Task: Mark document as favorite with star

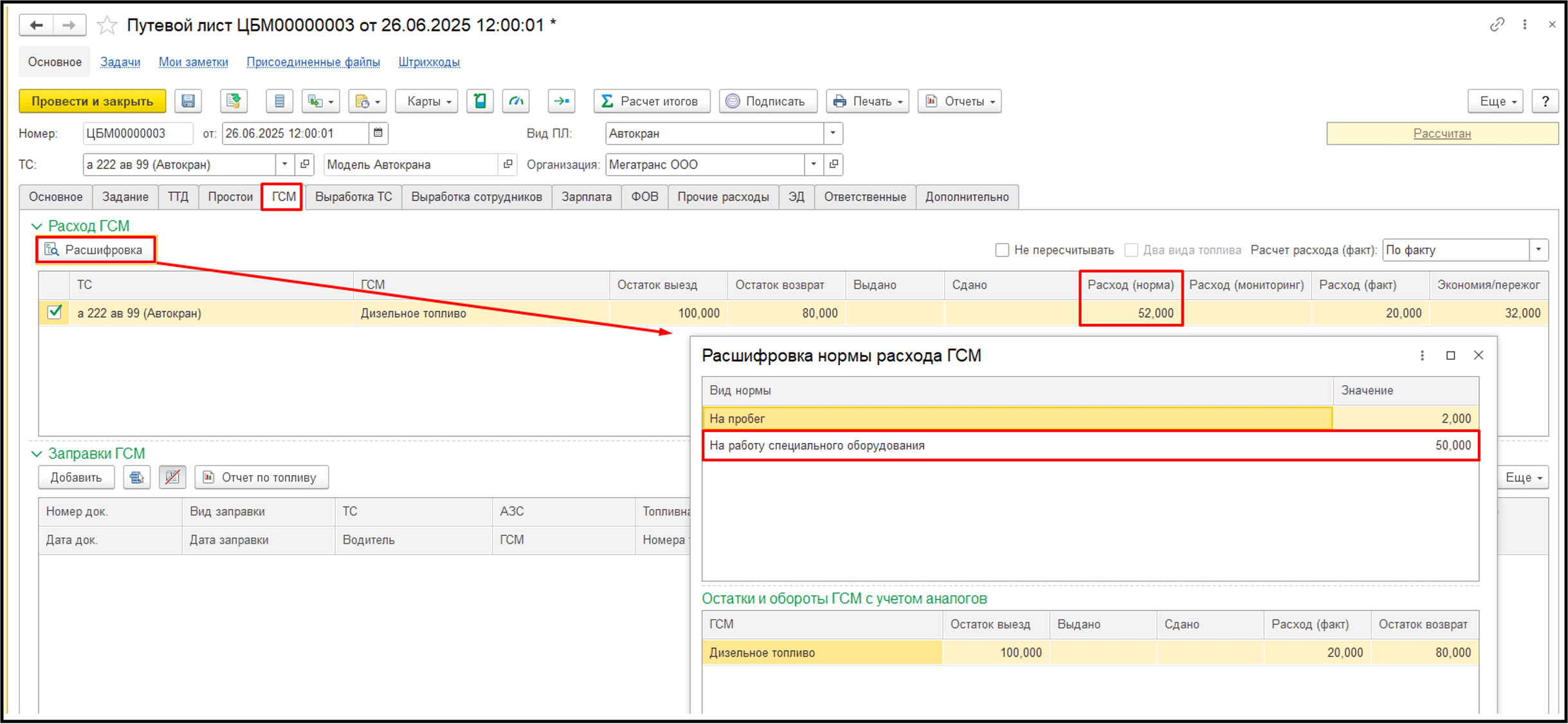Action: (x=107, y=25)
